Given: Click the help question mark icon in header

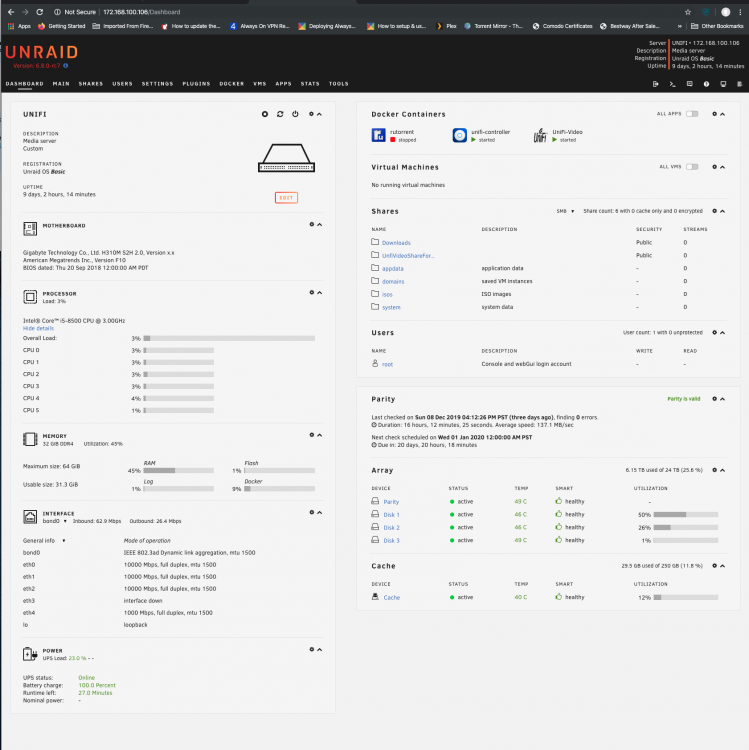Looking at the screenshot, I should 706,84.
